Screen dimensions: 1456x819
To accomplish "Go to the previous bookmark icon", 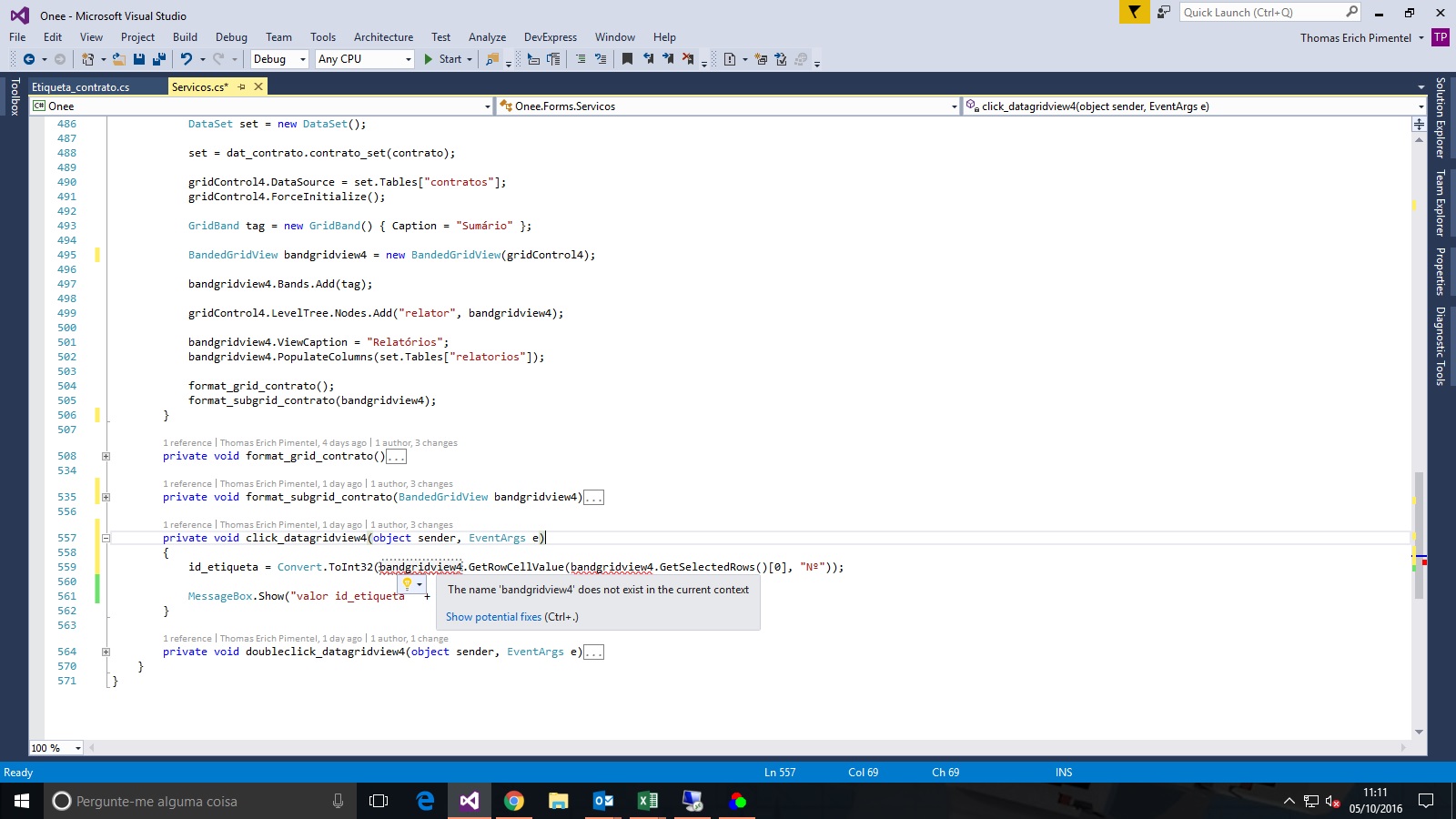I will (x=648, y=59).
